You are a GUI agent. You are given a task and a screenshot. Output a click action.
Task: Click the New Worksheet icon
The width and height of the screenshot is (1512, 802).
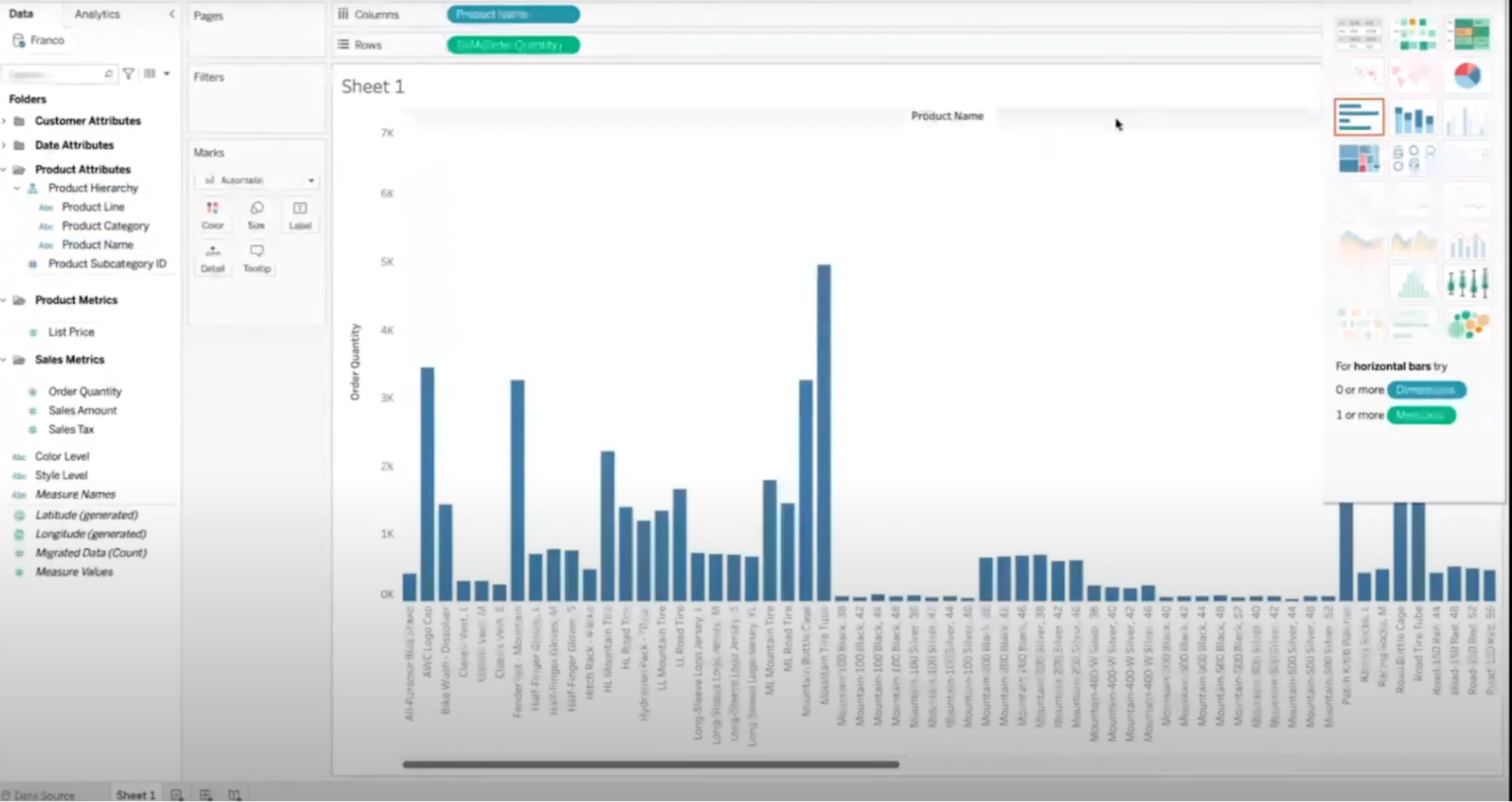click(175, 794)
